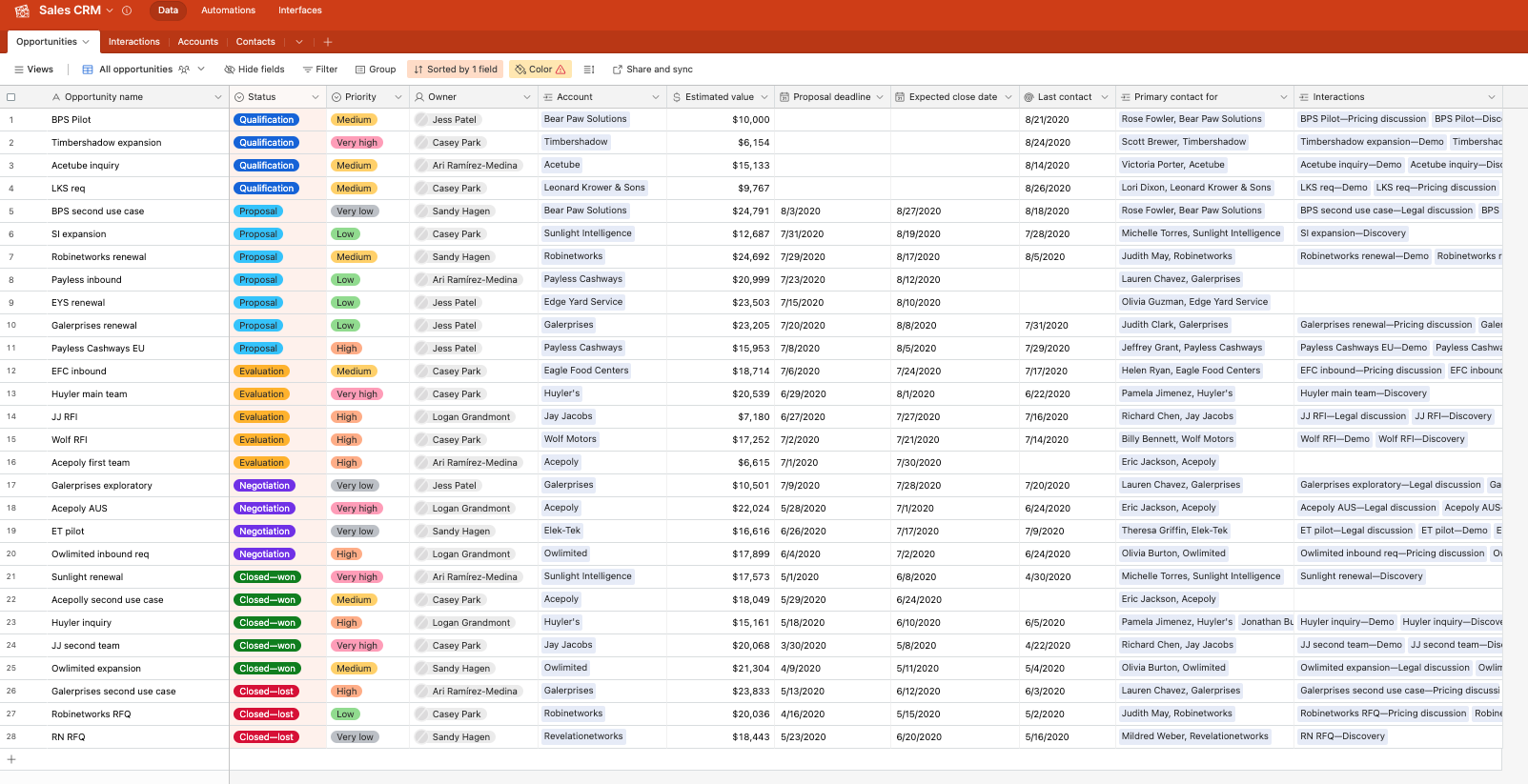
Task: Open the base info circle icon
Action: [127, 10]
